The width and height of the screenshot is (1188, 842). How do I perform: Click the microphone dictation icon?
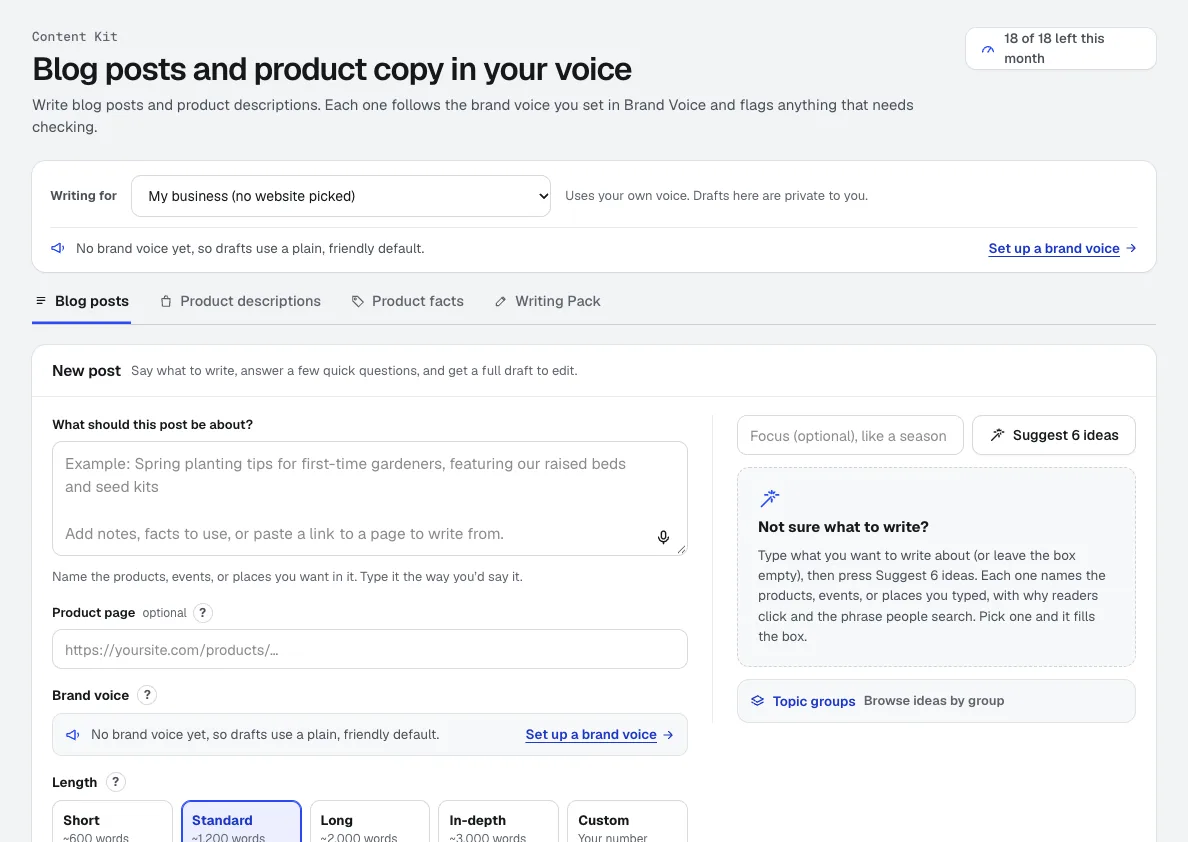coord(663,537)
